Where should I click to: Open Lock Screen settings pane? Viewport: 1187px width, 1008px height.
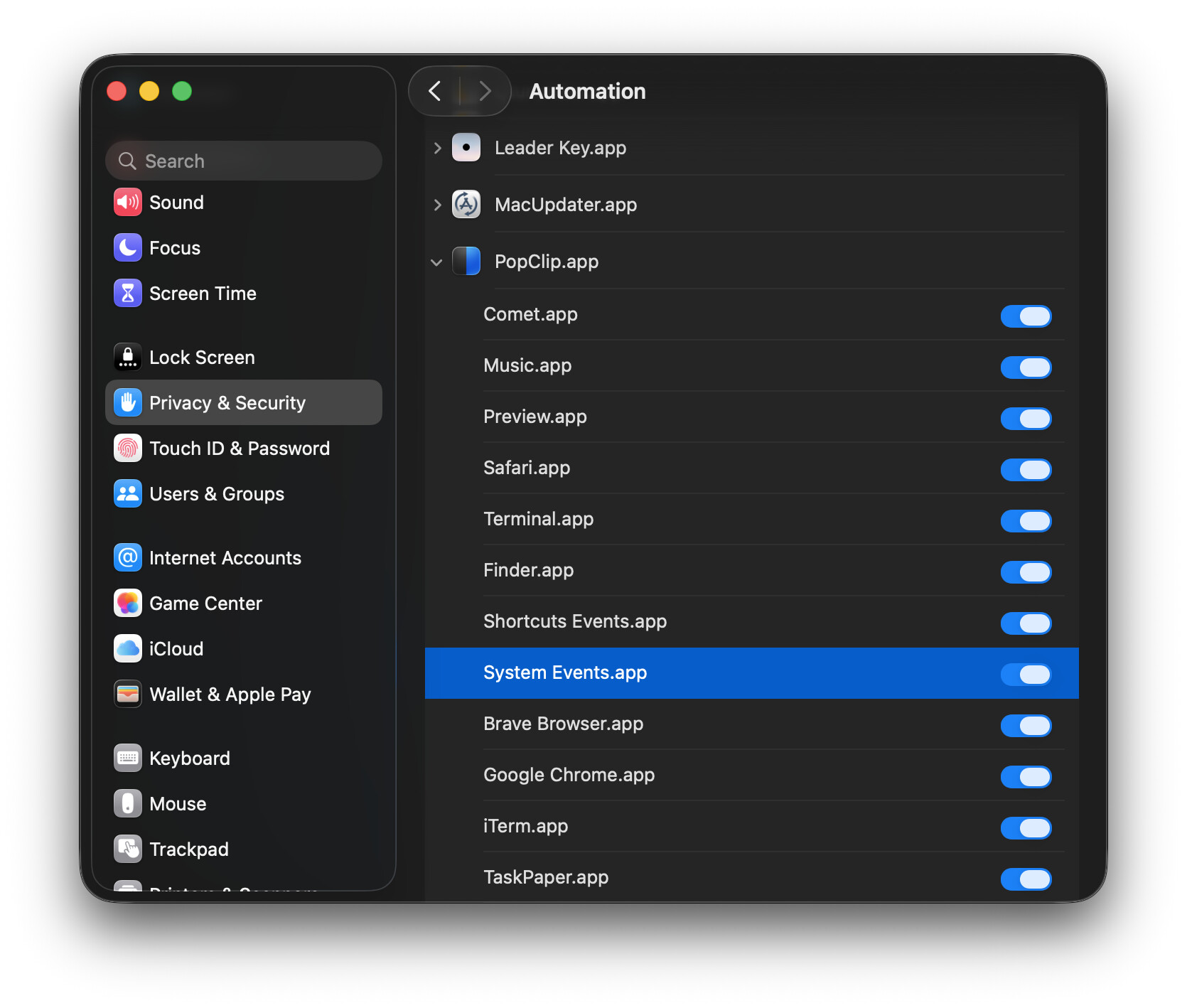202,358
